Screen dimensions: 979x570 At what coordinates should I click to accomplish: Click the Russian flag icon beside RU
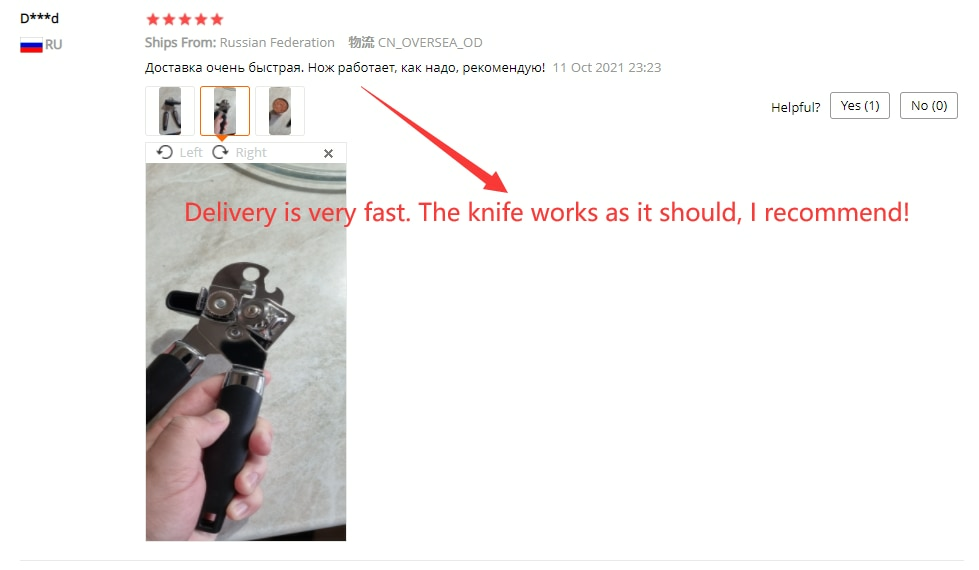[x=31, y=45]
